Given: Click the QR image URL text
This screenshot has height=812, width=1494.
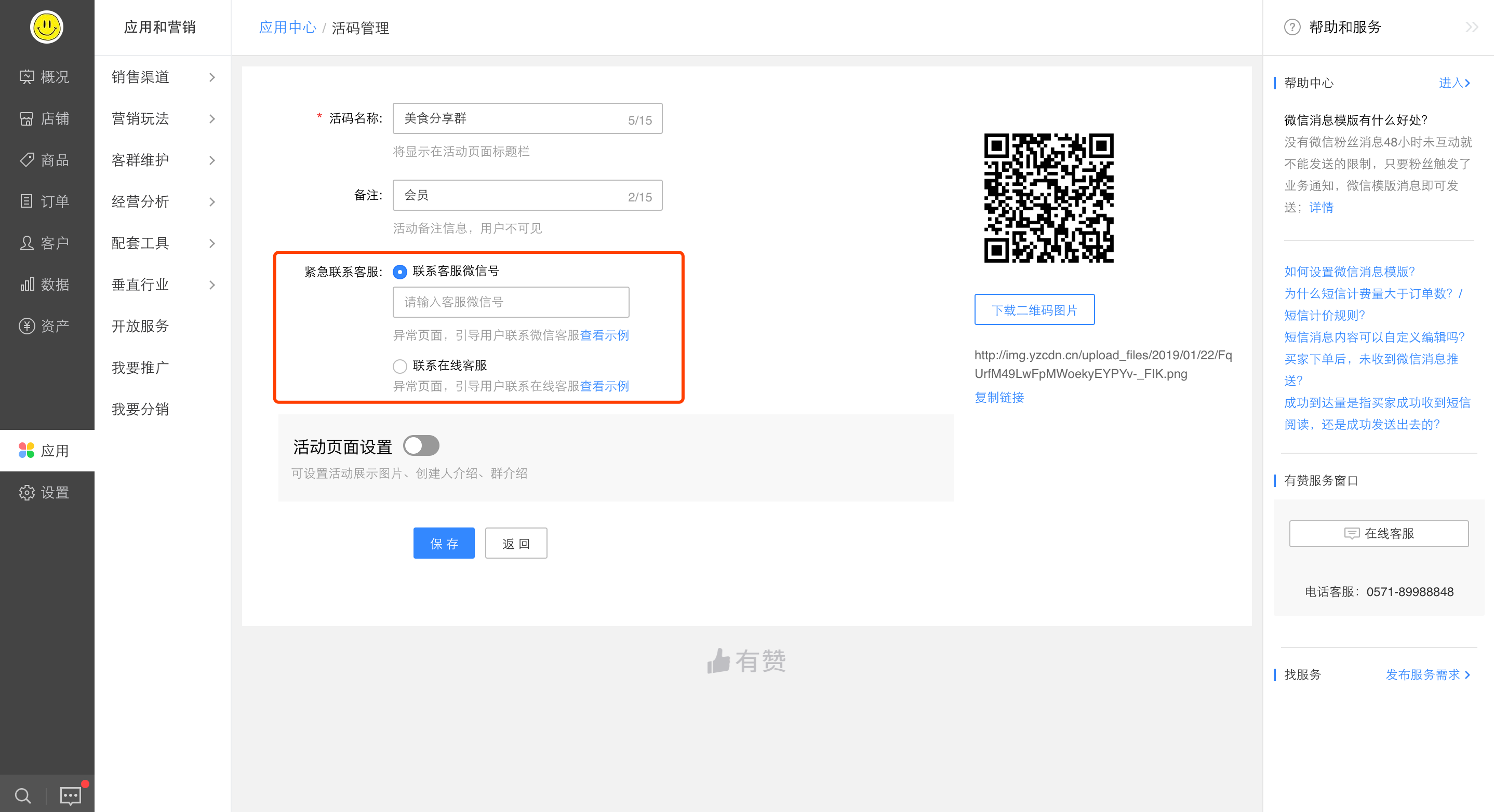Looking at the screenshot, I should 1102,364.
